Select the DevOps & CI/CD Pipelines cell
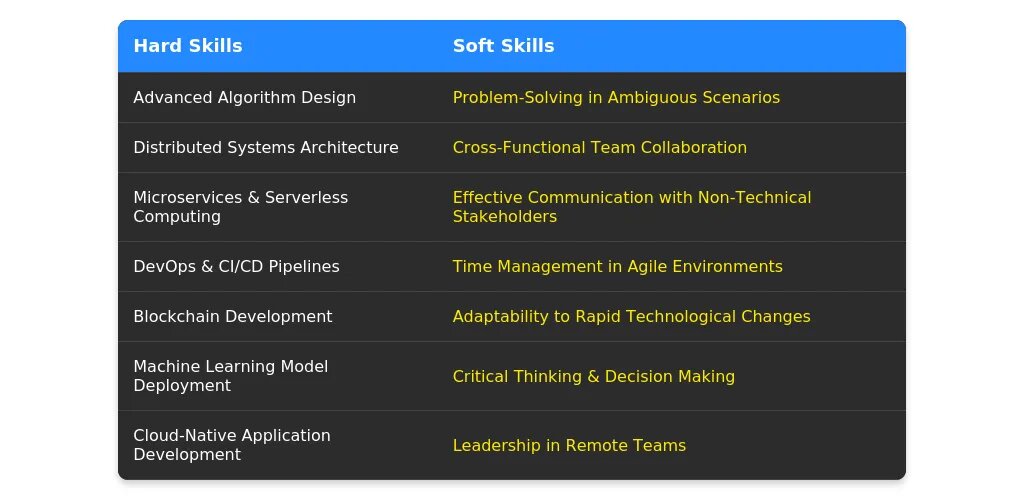 coord(236,267)
